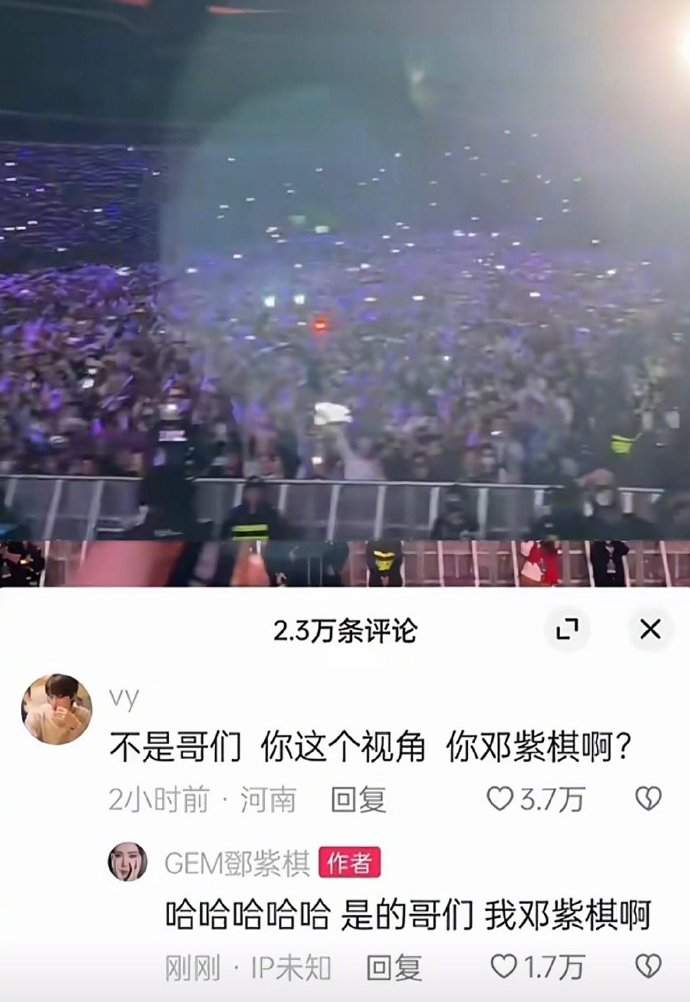Tap the 3.7万 like count

[x=552, y=799]
